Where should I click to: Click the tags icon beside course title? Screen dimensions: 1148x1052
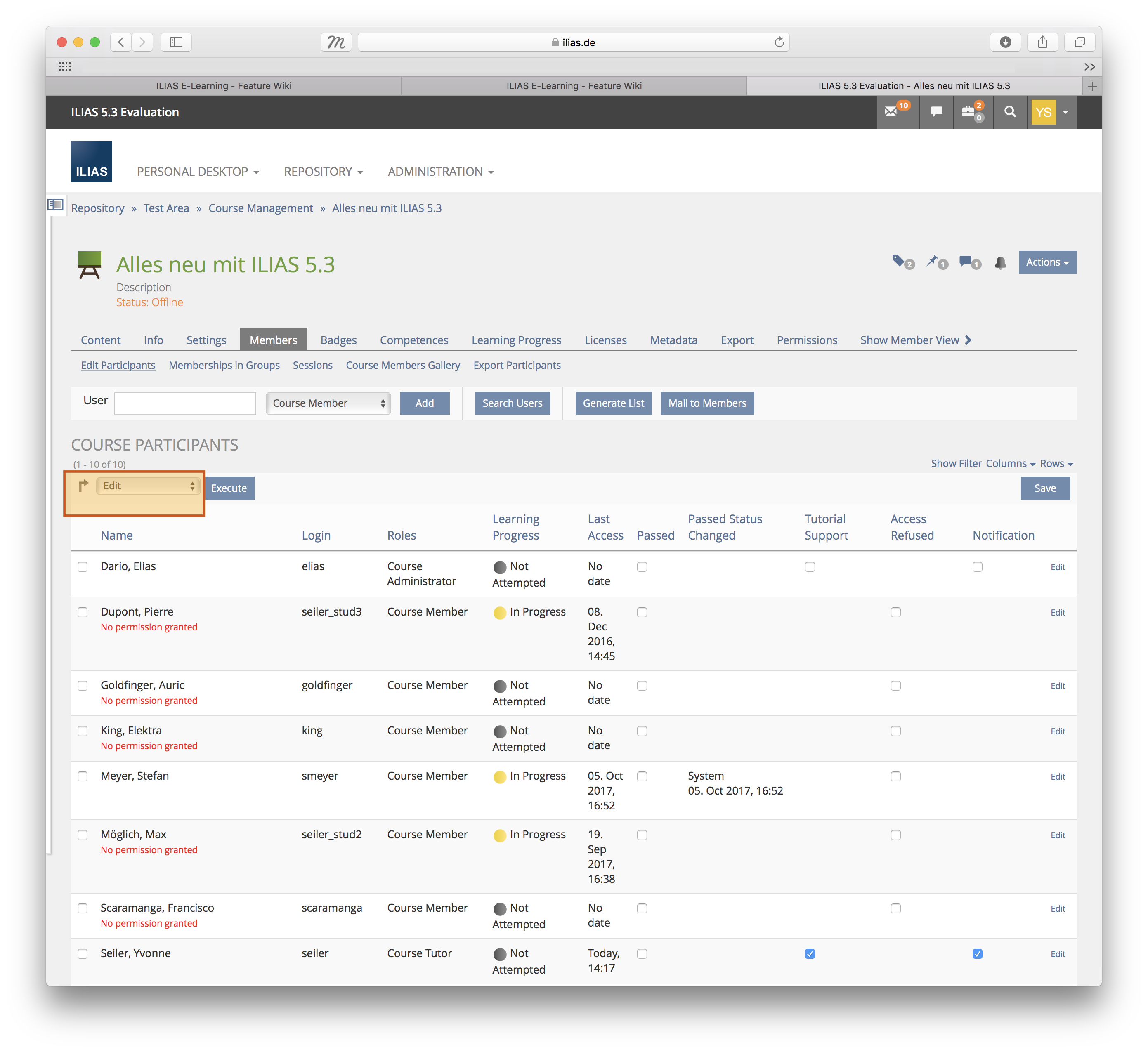click(x=899, y=262)
